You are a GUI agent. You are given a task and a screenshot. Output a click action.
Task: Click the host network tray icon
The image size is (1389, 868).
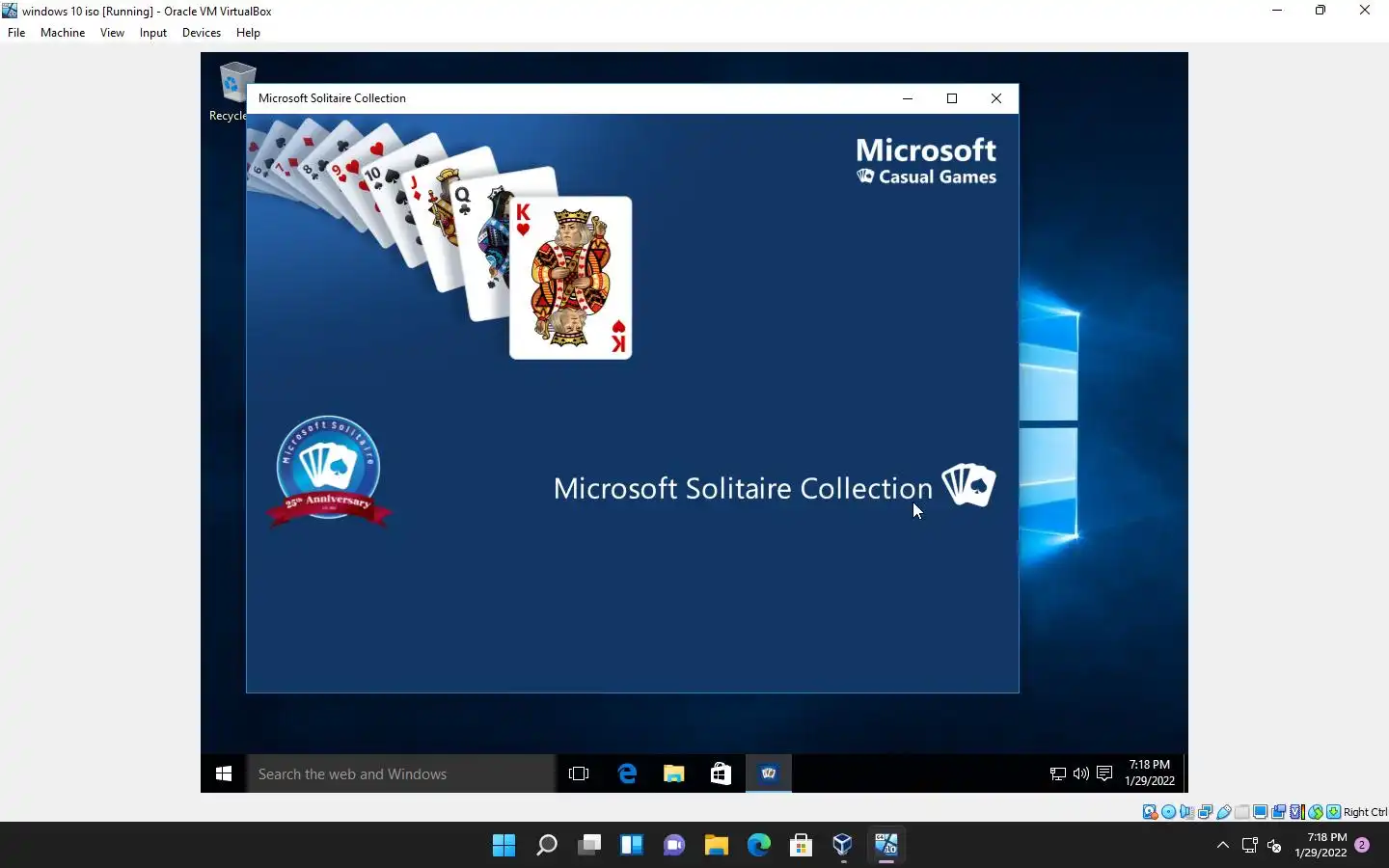pyautogui.click(x=1250, y=846)
